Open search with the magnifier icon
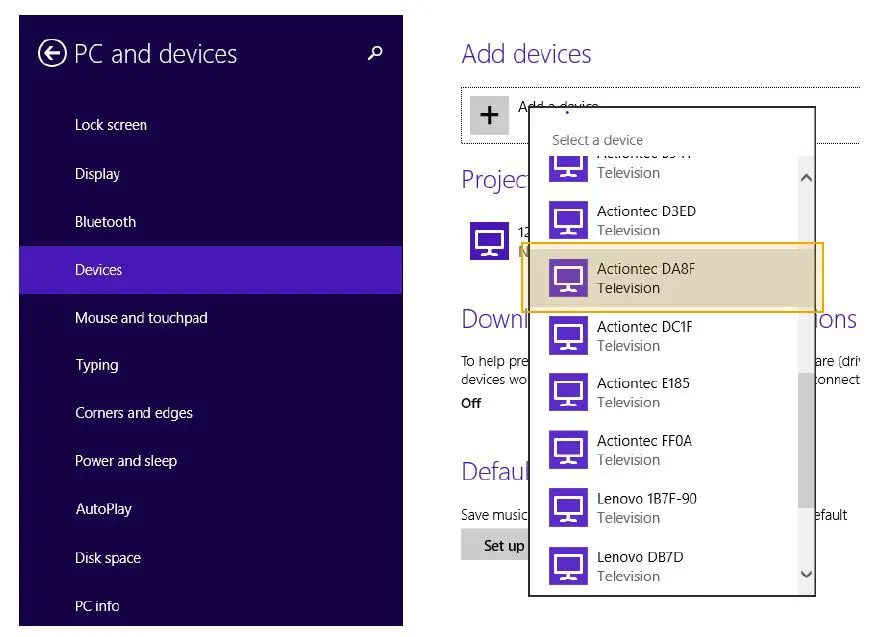Screen dimensions: 892x637 pos(375,53)
